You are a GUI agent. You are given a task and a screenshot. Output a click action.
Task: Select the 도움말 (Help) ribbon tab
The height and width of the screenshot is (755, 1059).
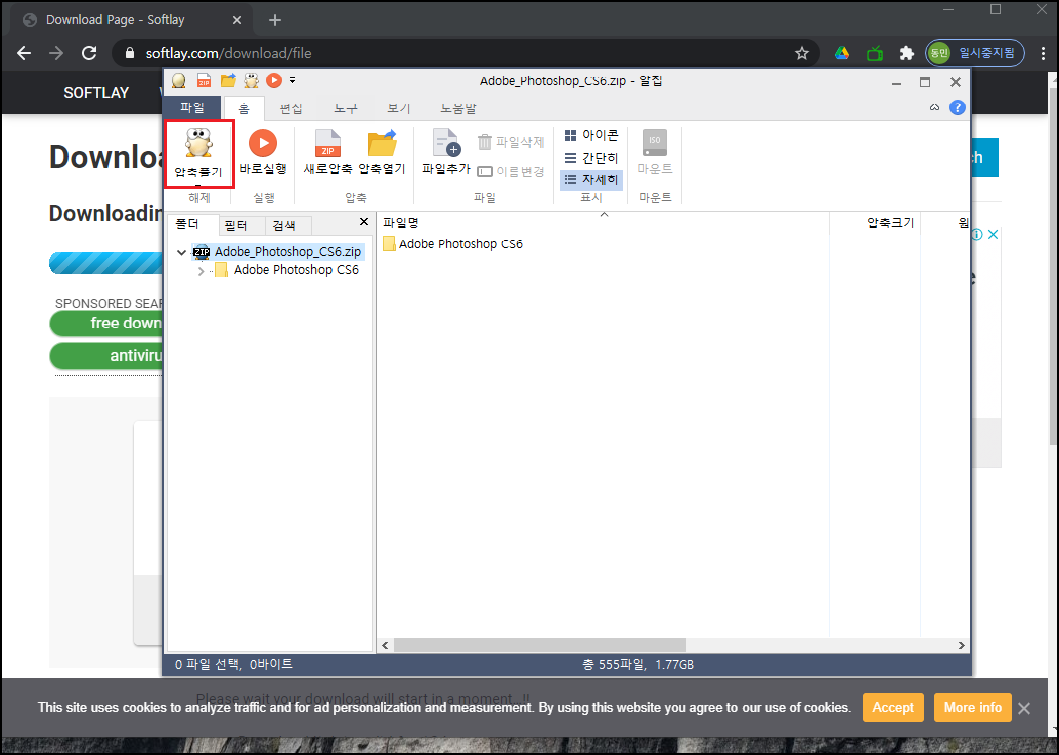(459, 108)
